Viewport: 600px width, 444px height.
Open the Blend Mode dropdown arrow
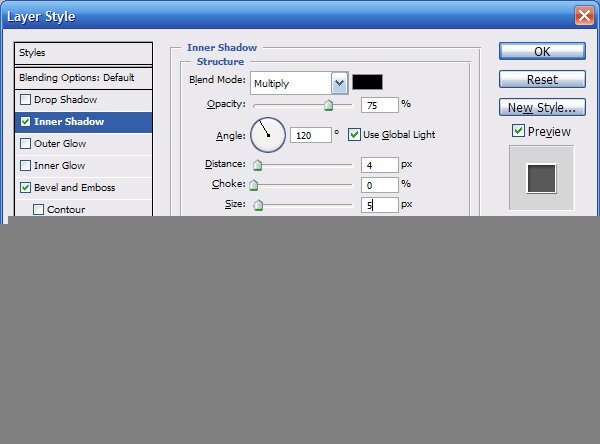tap(339, 83)
